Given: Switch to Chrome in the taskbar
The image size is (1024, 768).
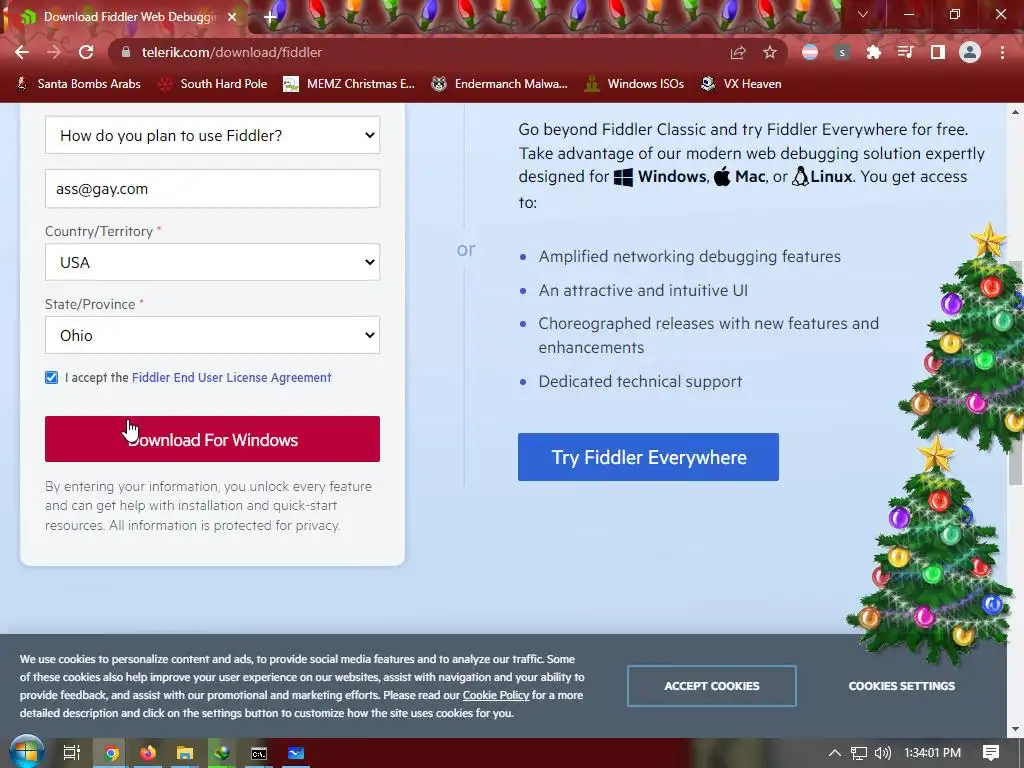Looking at the screenshot, I should [111, 753].
